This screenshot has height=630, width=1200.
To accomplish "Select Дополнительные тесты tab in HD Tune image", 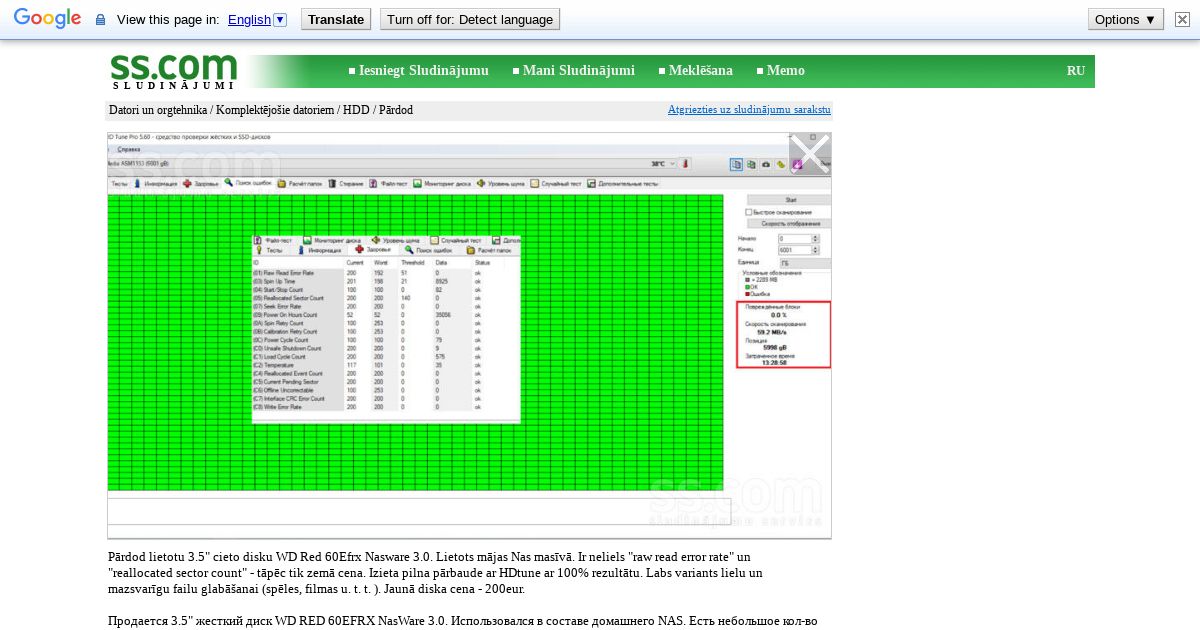I will [x=623, y=184].
